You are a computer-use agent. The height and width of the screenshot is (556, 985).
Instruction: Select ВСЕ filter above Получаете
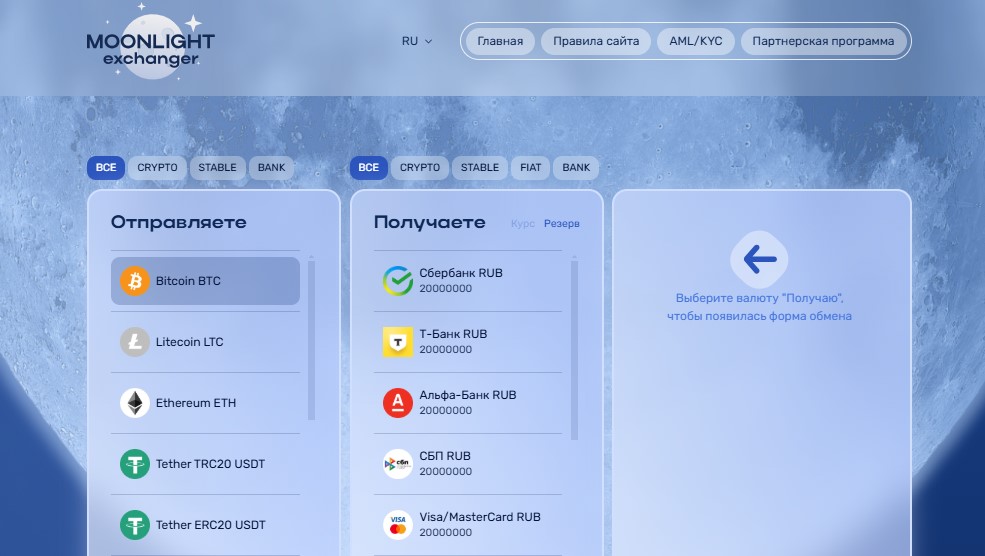coord(368,168)
